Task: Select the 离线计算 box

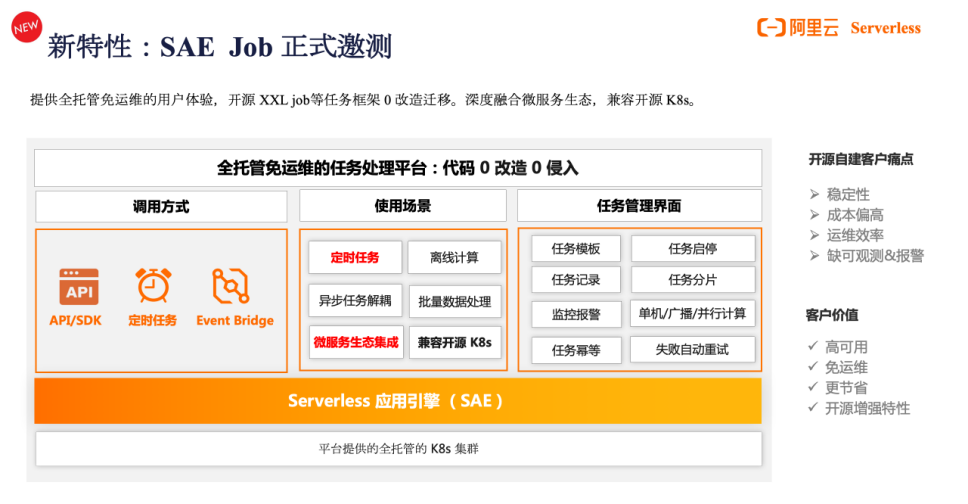Action: tap(454, 257)
